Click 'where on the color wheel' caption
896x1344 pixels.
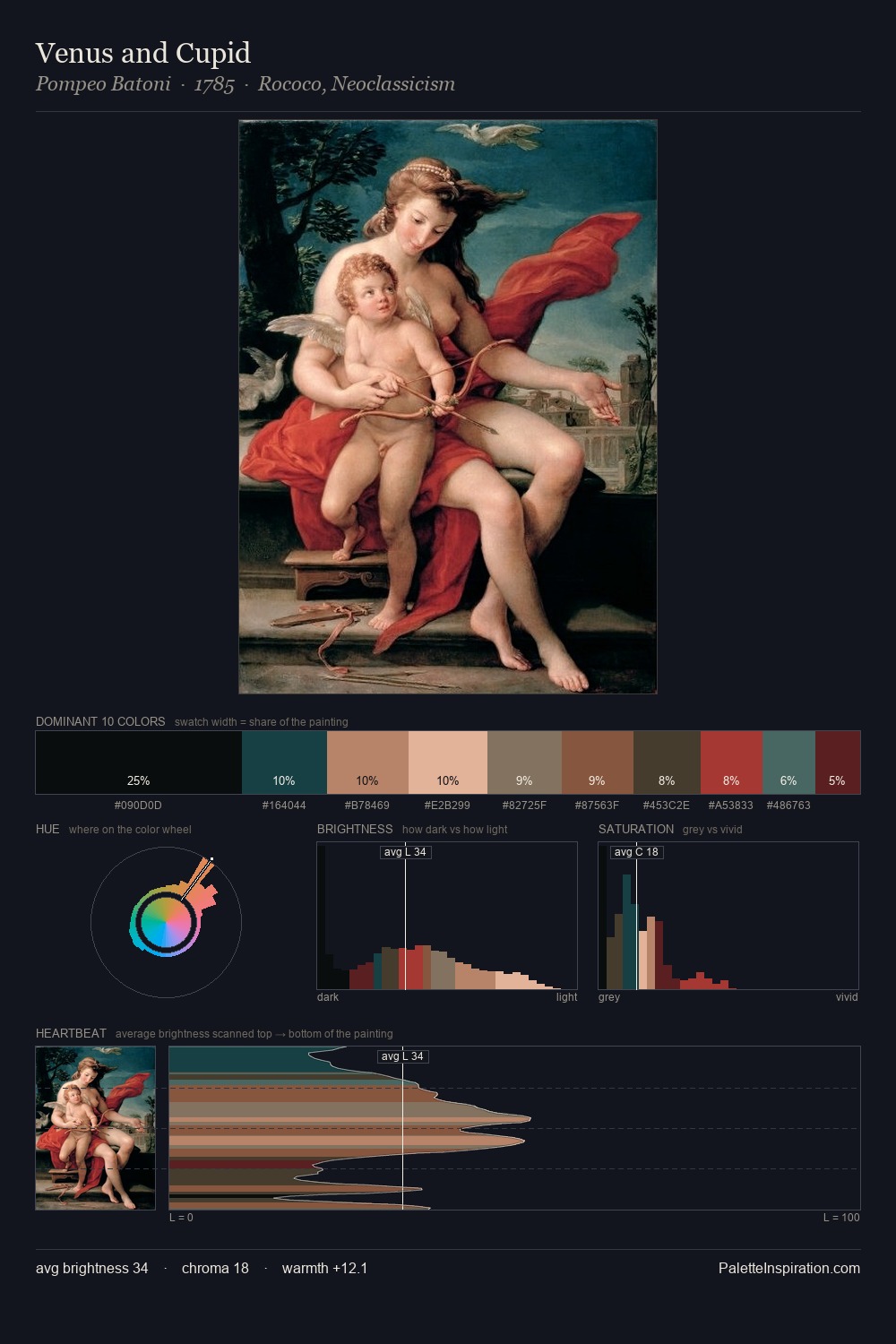click(x=130, y=830)
